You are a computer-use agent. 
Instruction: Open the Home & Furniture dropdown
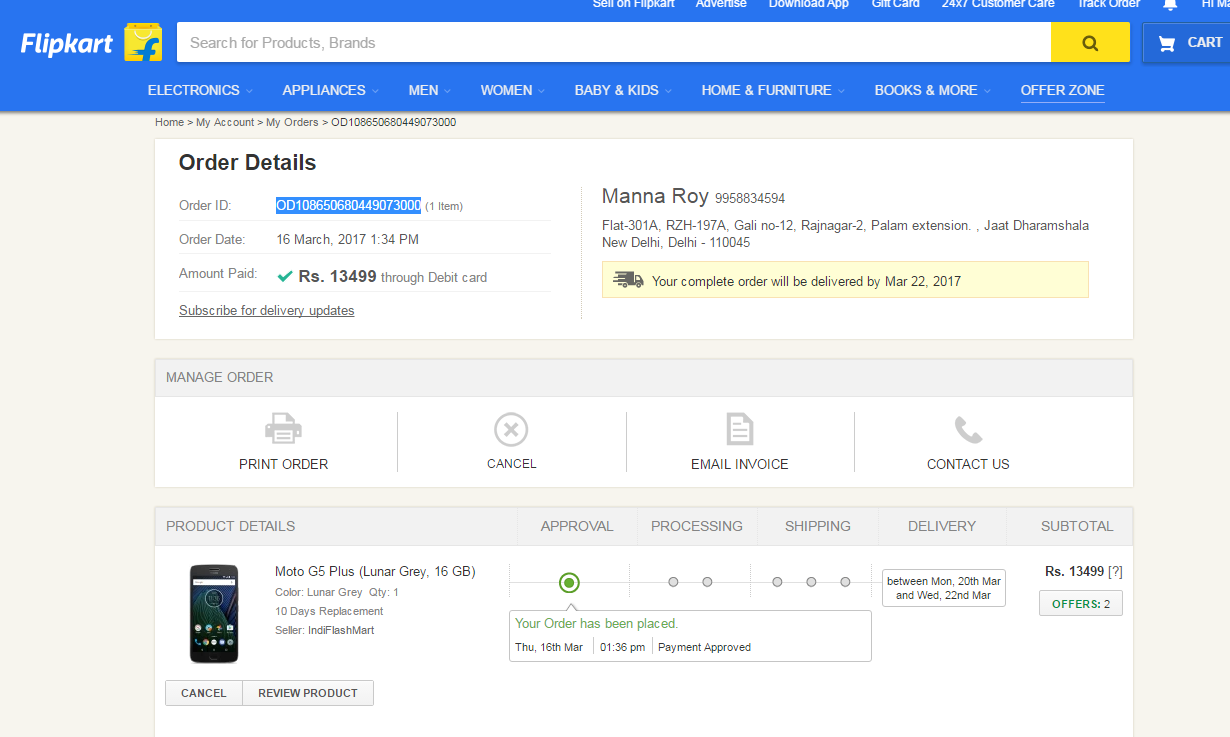(x=772, y=90)
